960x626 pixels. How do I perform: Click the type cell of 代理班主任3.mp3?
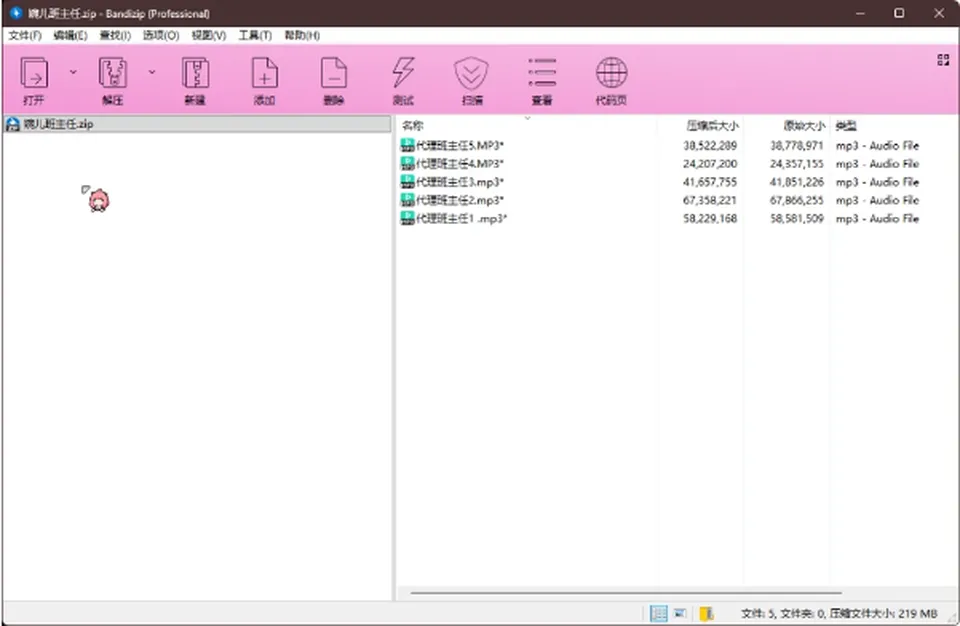877,182
